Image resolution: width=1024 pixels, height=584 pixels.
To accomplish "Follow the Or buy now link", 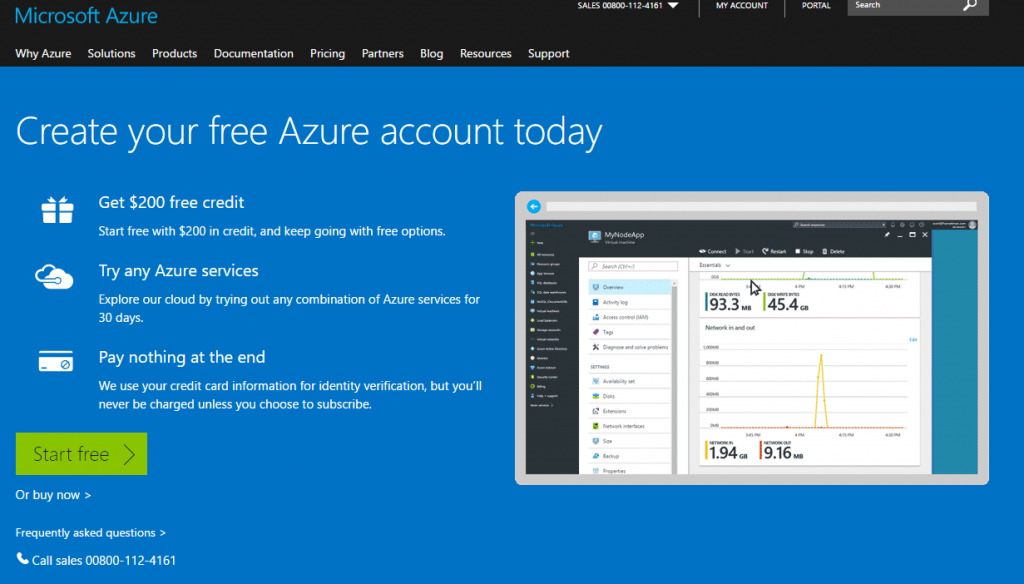I will tap(53, 494).
